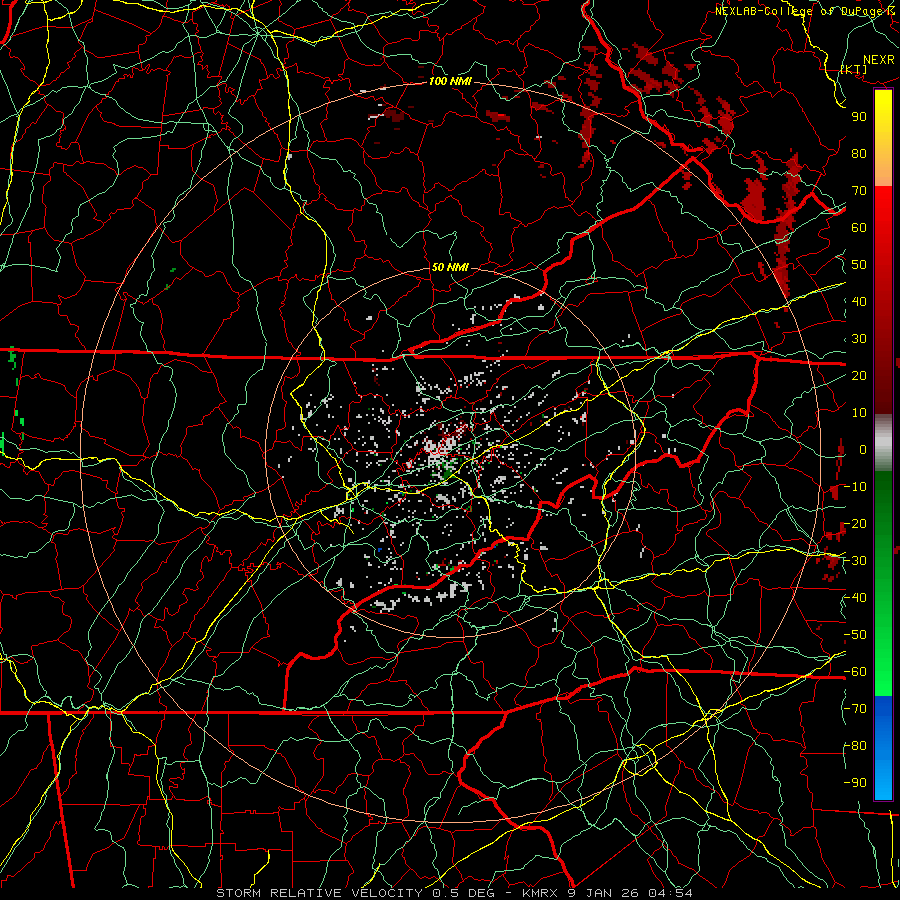Select the red band of velocity scale
Viewport: 900px width, 900px height.
883,300
